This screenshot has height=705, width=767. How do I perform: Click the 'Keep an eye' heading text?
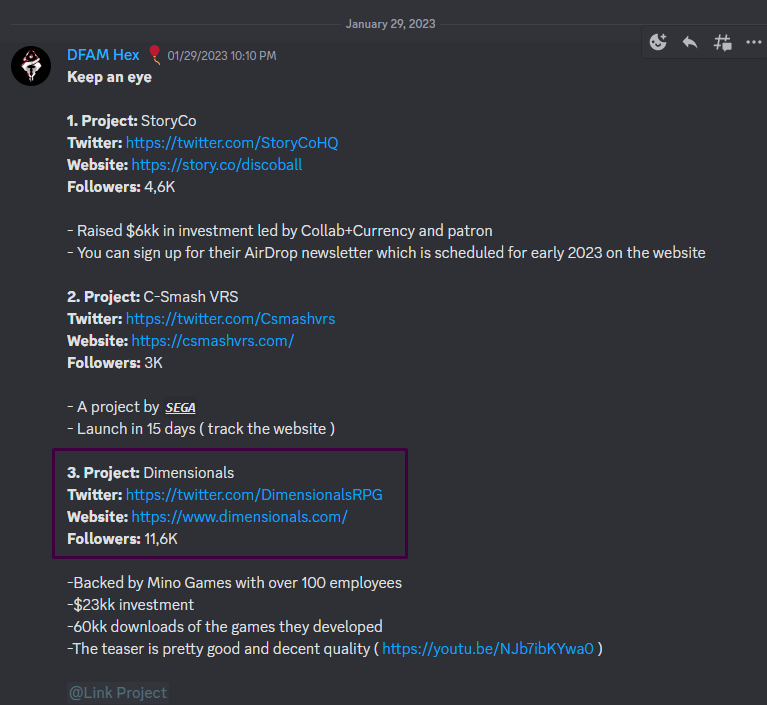pos(109,77)
